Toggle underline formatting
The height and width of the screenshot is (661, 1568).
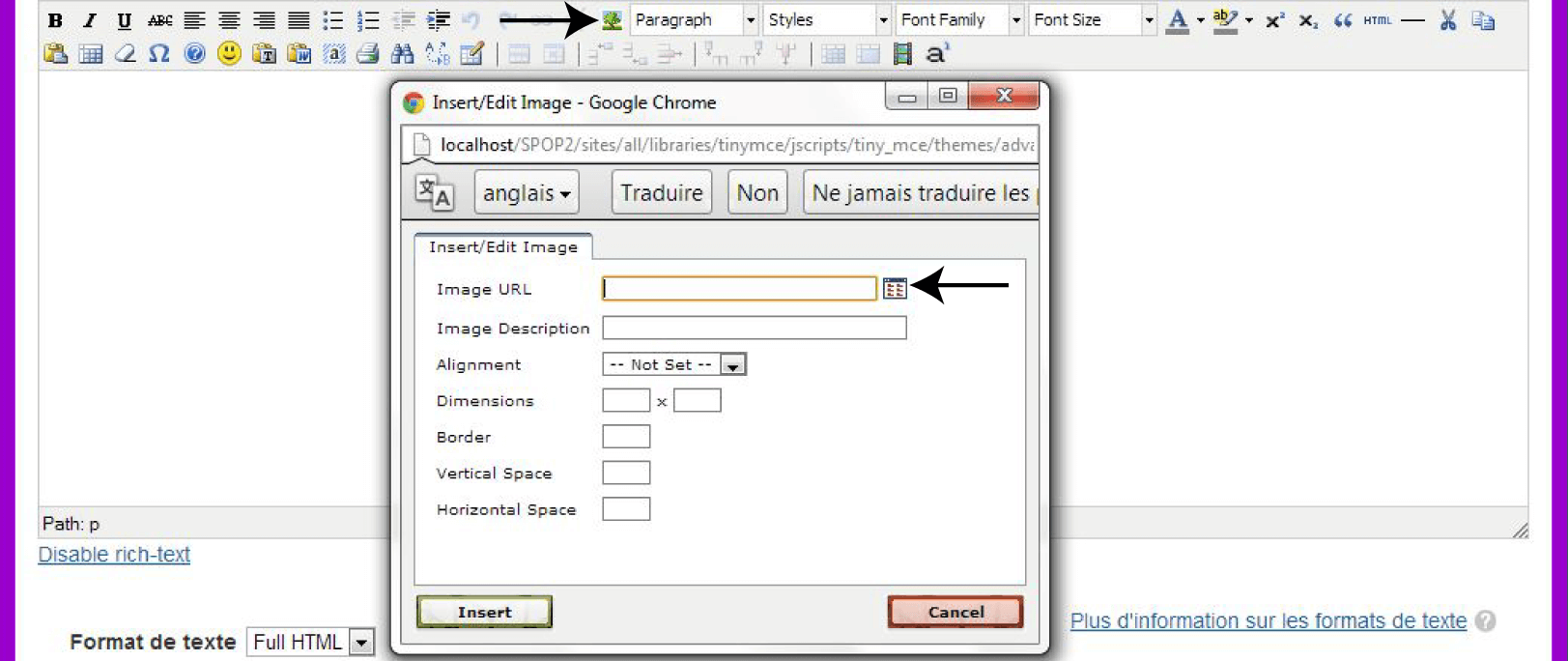[124, 20]
